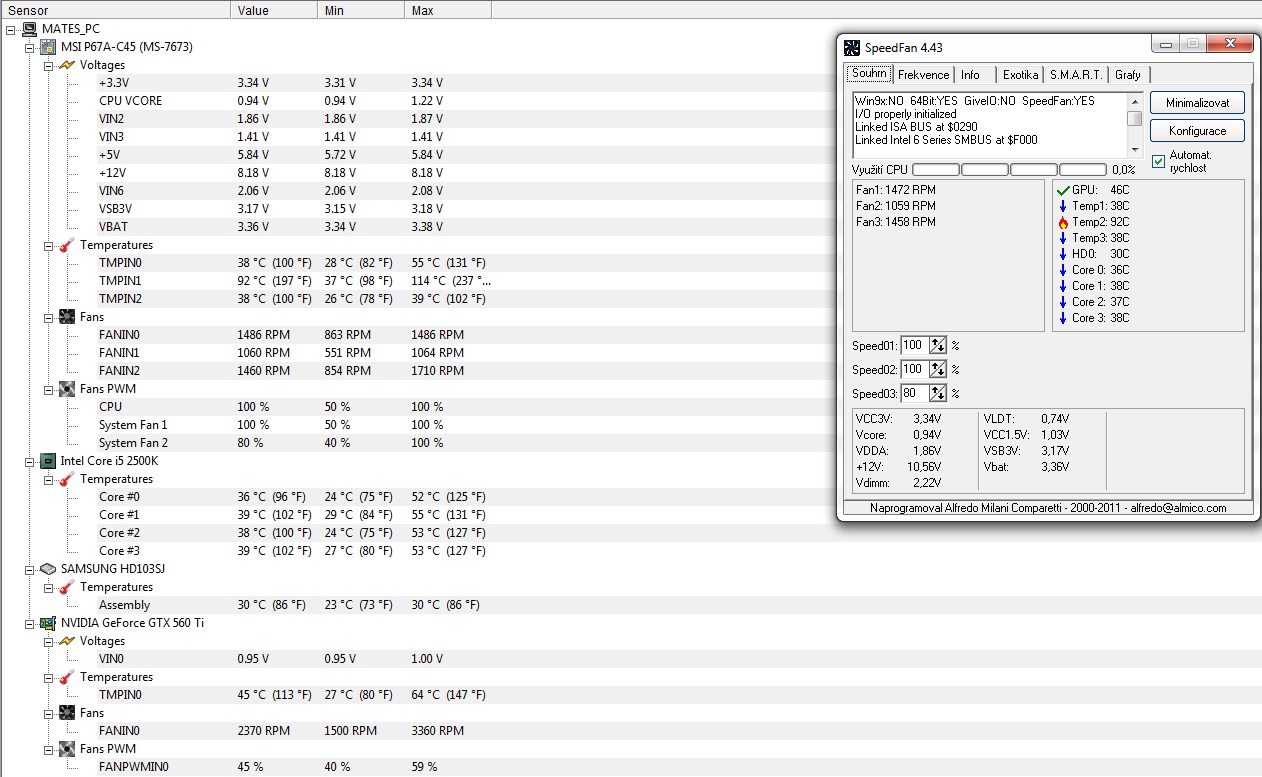Click the Voltages icon under NVIDIA GeForce GTX 560 Ti
The height and width of the screenshot is (777, 1262).
point(67,641)
